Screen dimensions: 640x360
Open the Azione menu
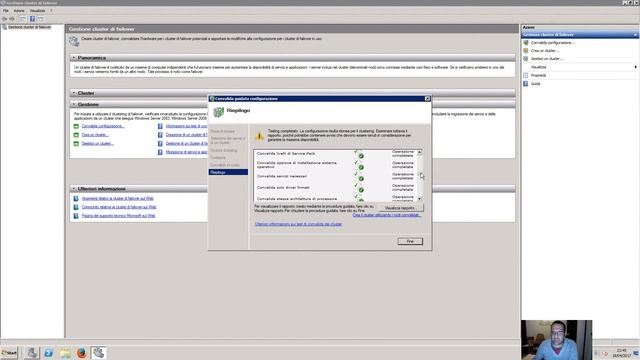pos(19,11)
